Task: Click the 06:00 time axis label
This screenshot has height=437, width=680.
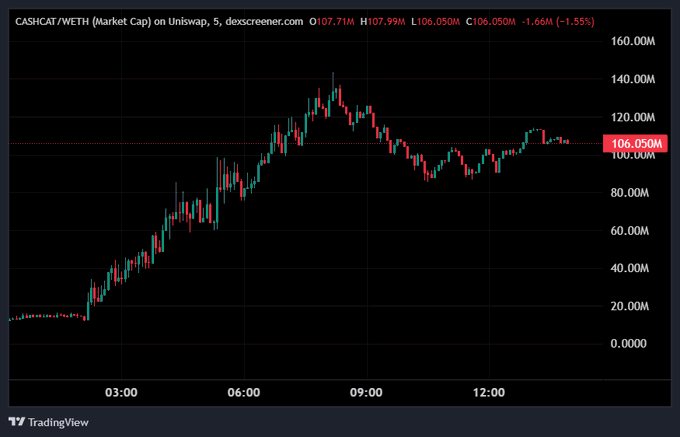Action: click(x=244, y=393)
